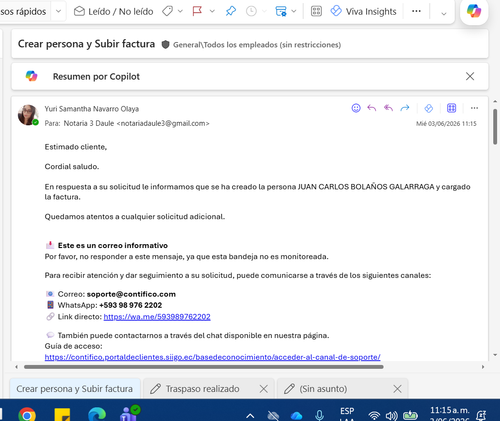
Task: Click the horizontal scroll right arrow
Action: pos(483,367)
